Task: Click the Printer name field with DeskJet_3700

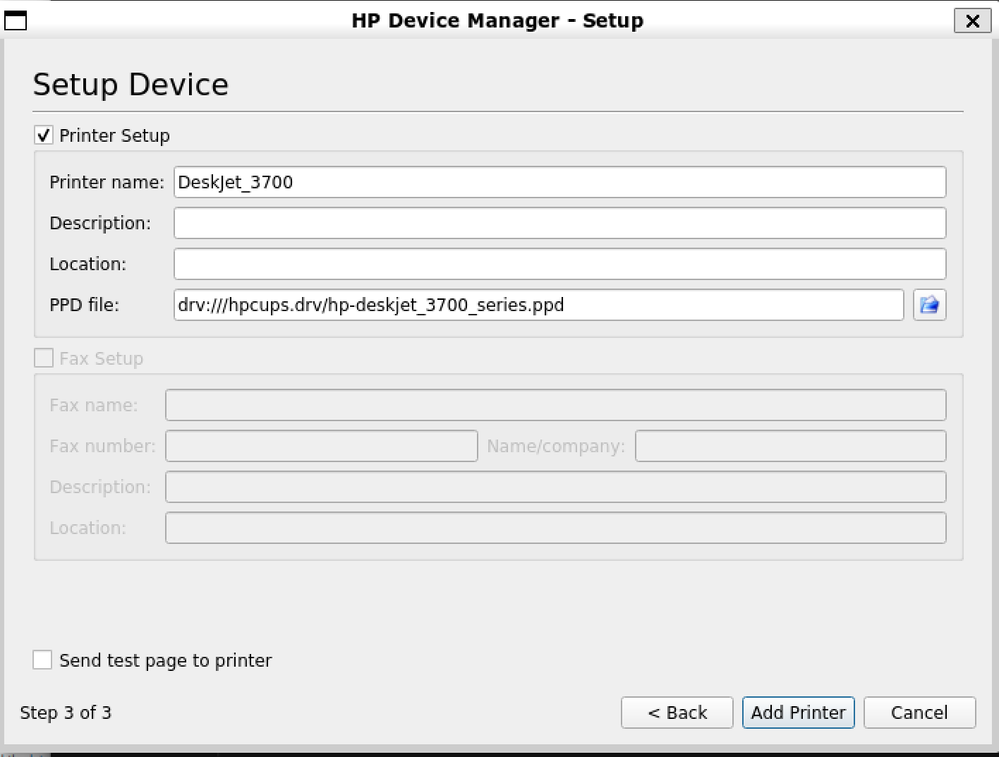Action: pyautogui.click(x=559, y=182)
